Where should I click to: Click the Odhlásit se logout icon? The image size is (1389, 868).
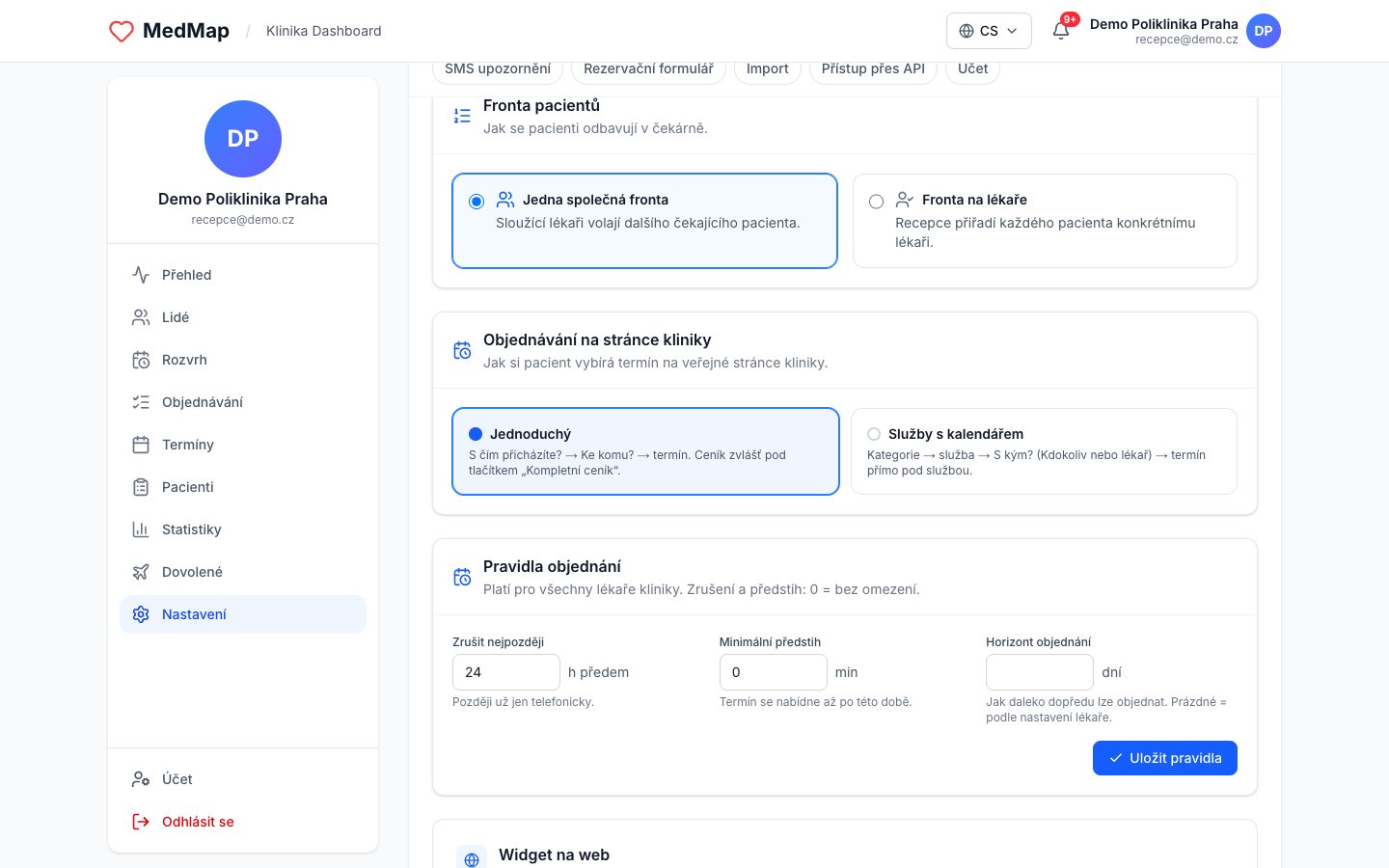pos(141,822)
